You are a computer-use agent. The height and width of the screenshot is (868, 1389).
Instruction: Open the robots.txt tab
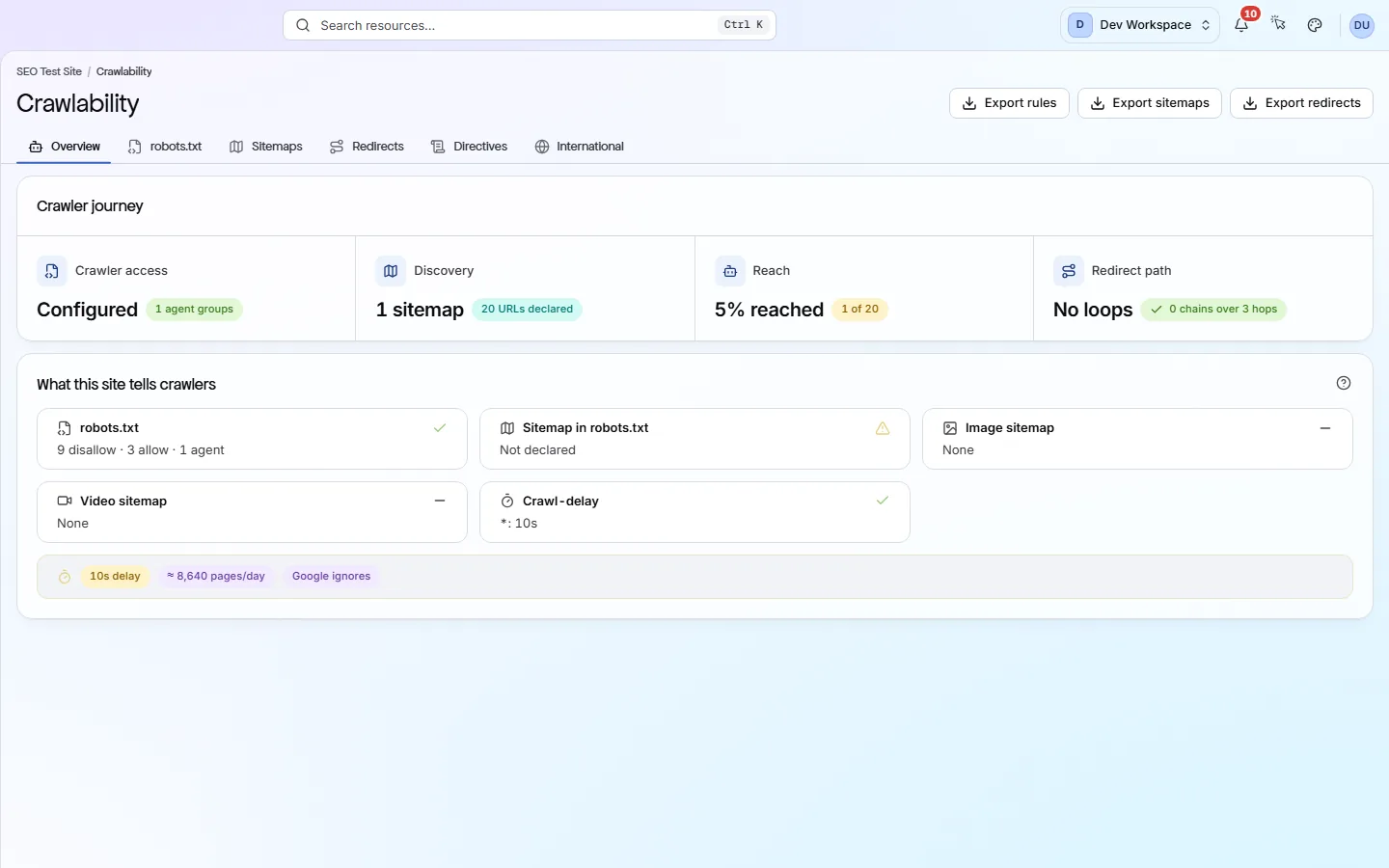point(165,147)
